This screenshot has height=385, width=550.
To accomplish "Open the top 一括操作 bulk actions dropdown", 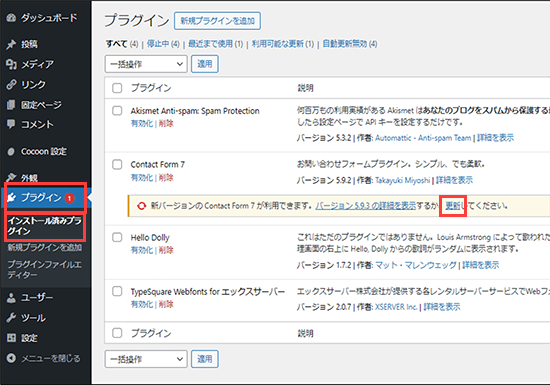I will point(146,64).
